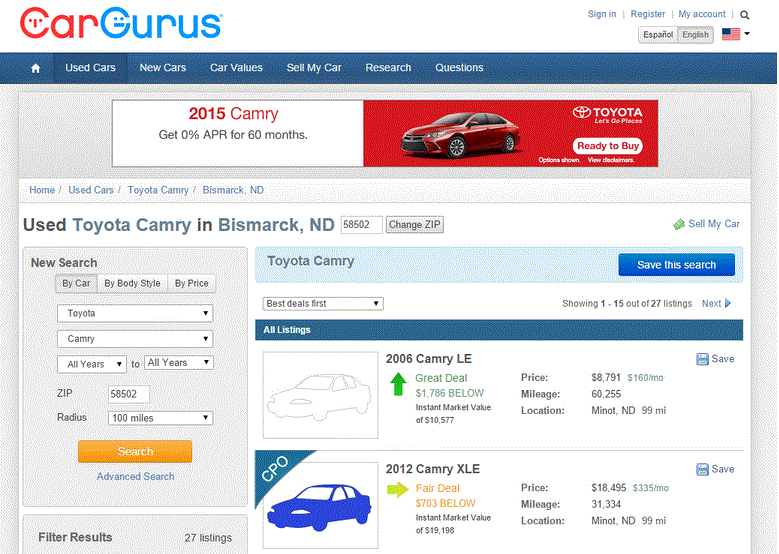Click the Used Cars breadcrumb link
Viewport: 779px width, 554px height.
click(x=91, y=190)
